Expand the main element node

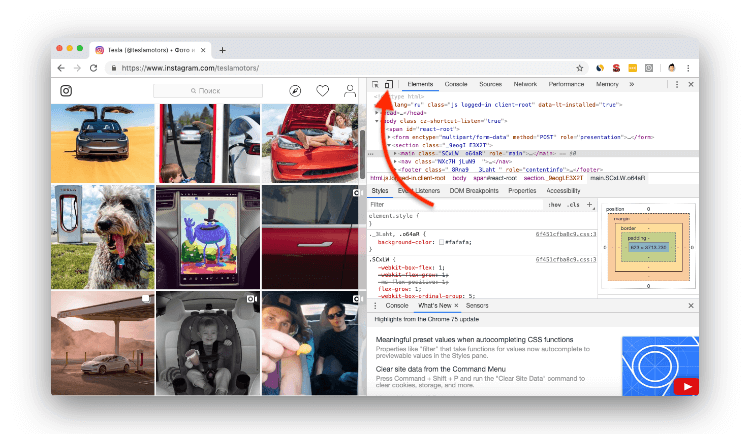coord(395,154)
